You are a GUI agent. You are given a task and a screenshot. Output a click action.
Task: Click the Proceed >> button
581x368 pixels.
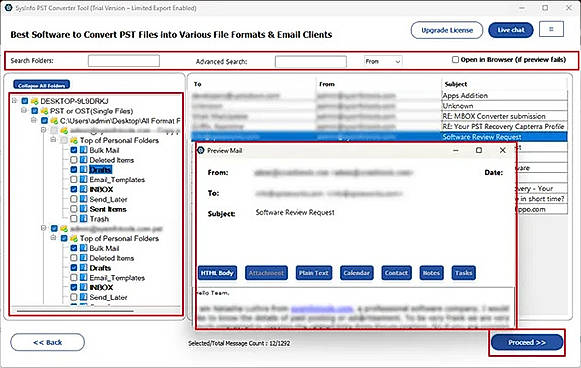coord(527,342)
